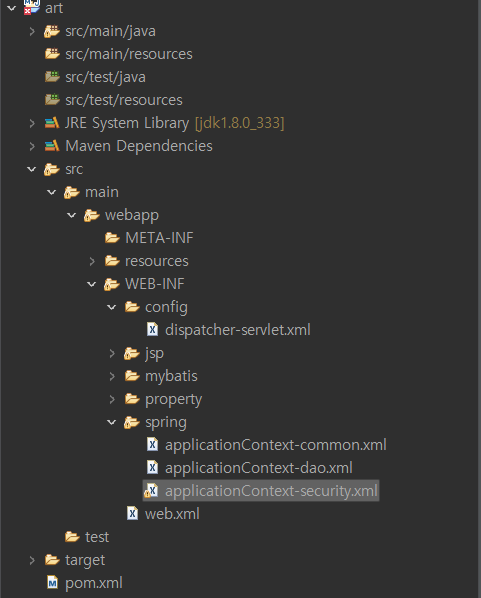Expand the target folder
481x598 pixels.
(x=32, y=560)
